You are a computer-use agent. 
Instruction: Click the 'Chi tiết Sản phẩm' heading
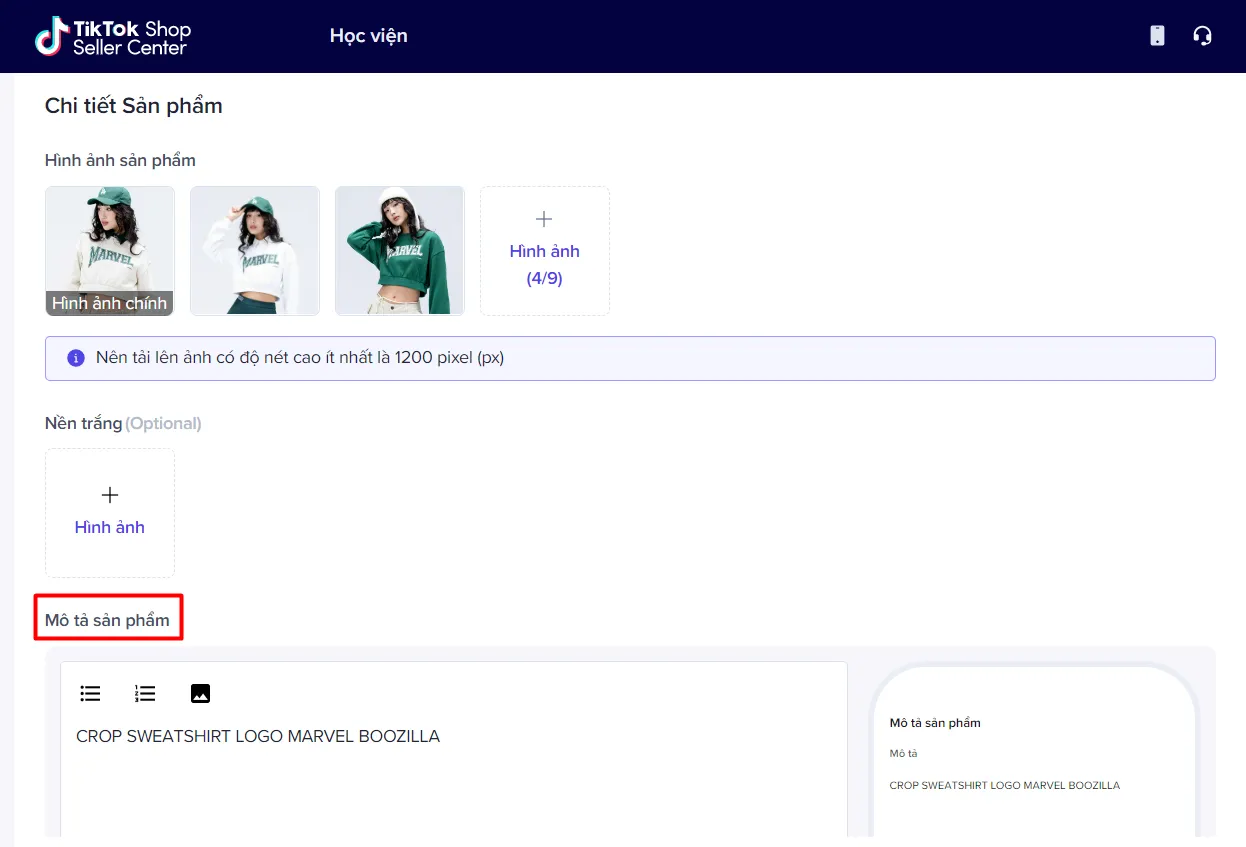[x=134, y=105]
